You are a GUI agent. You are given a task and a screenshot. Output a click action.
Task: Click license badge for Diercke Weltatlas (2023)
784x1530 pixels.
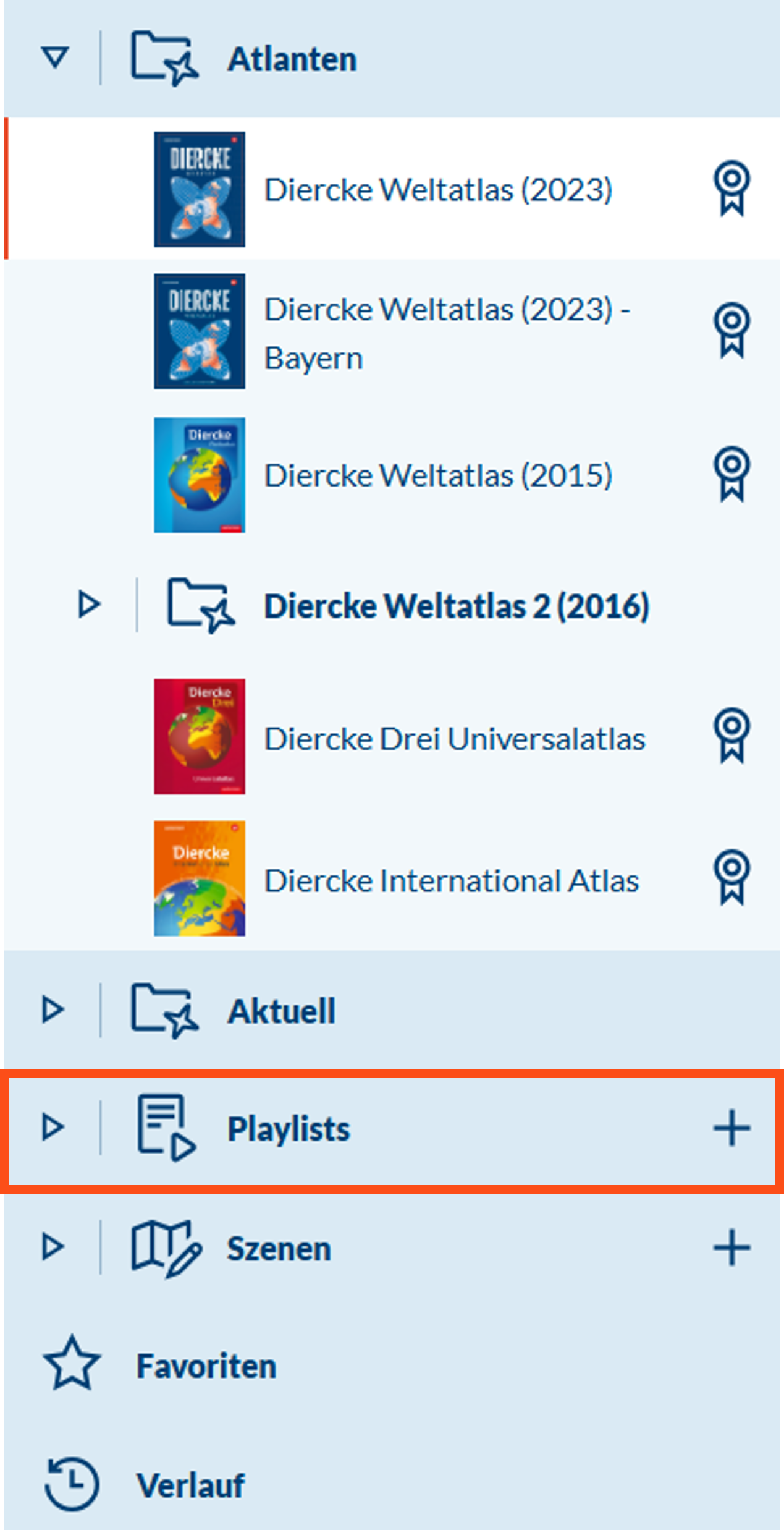pos(731,189)
